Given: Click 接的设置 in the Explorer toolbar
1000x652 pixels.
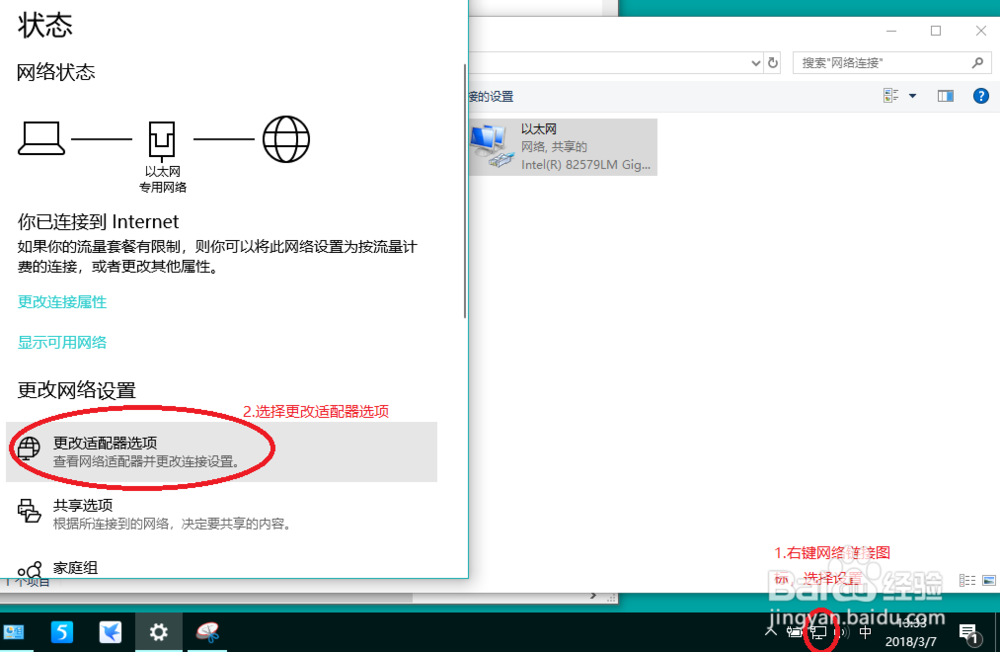Looking at the screenshot, I should click(491, 95).
